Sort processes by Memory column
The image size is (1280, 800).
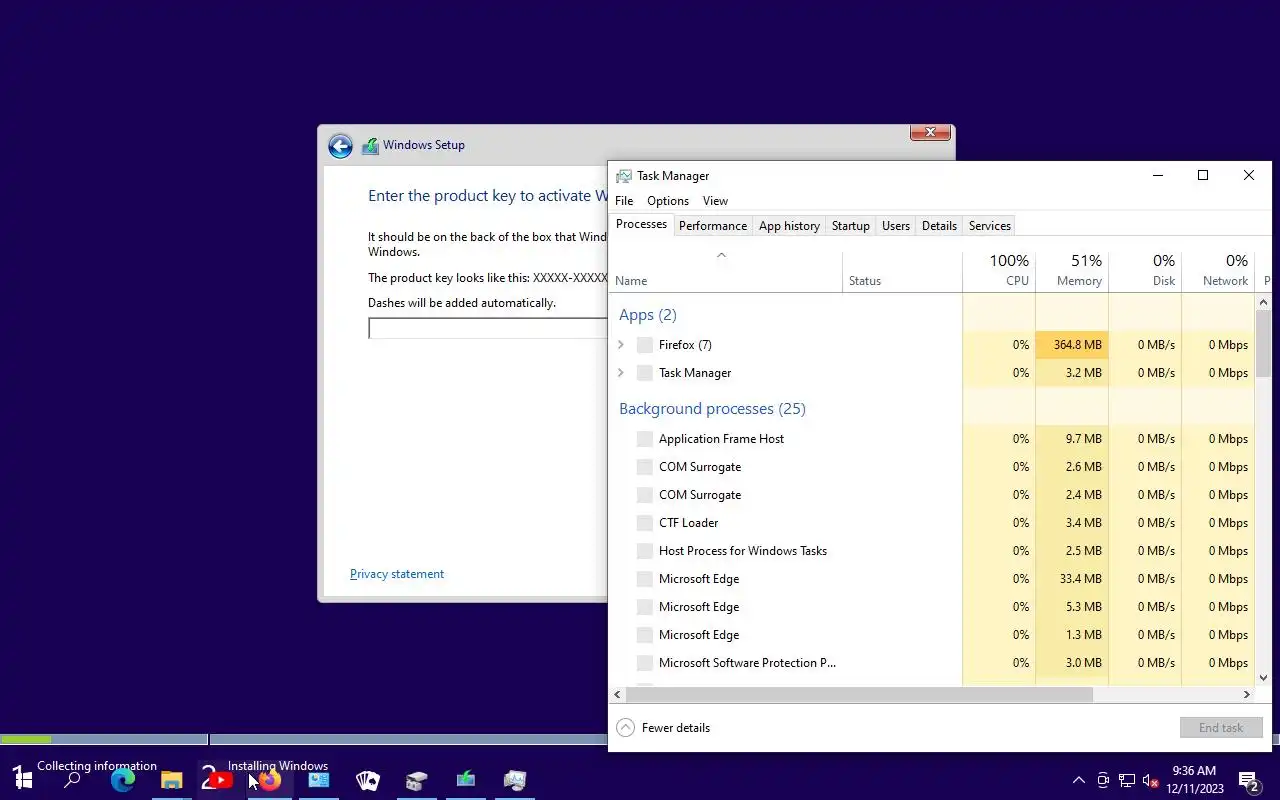[1072, 270]
